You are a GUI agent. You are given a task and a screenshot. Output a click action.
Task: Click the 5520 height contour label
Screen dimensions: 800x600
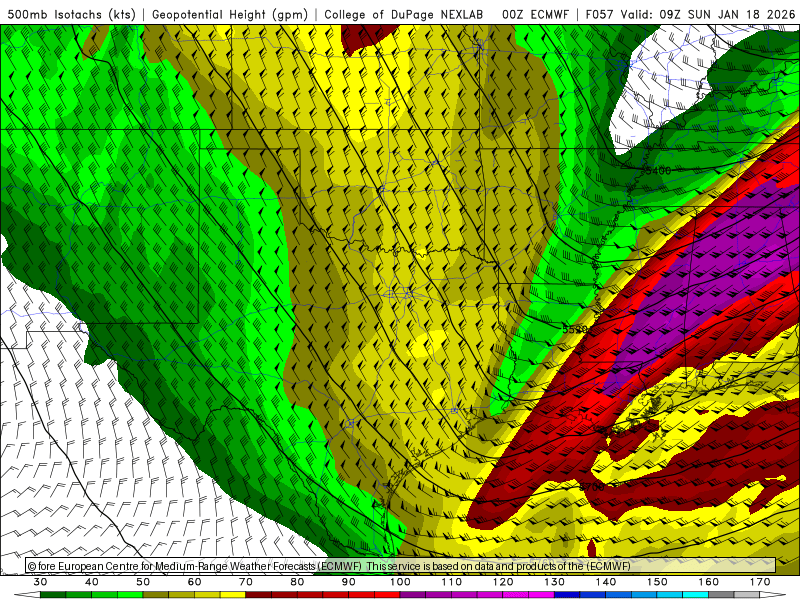575,330
